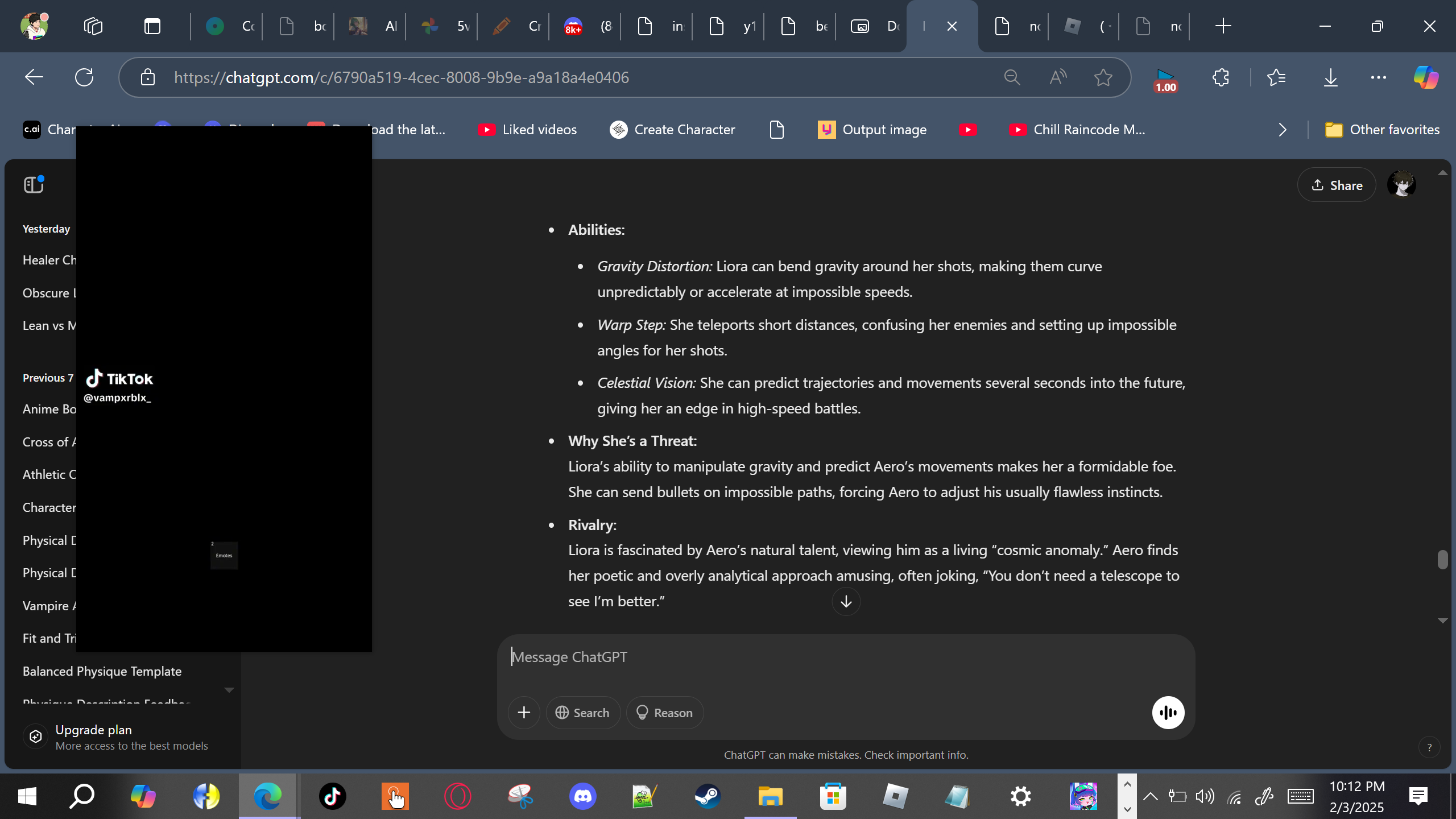The image size is (1456, 819).
Task: Add this page to favorites with the star
Action: [1103, 77]
